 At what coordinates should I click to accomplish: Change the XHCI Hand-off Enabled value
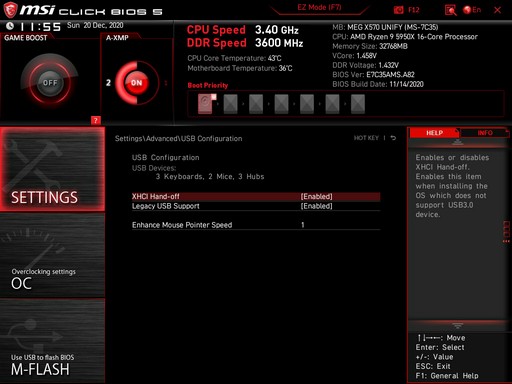(x=316, y=196)
